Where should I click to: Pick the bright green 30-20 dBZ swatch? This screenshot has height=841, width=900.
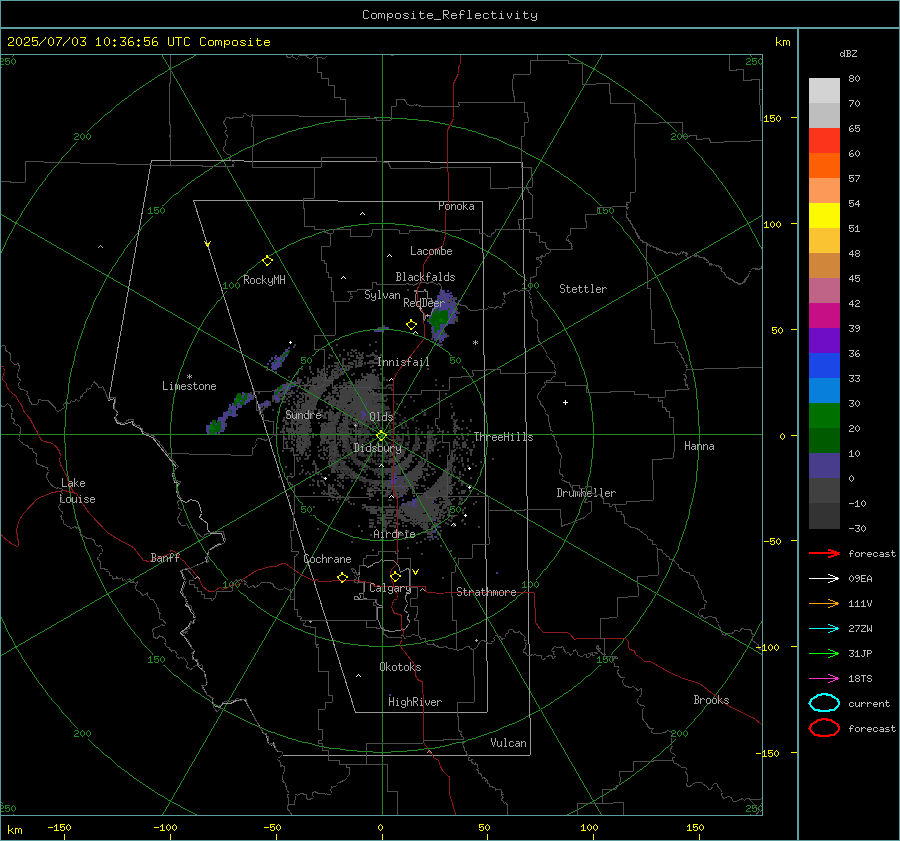point(824,416)
